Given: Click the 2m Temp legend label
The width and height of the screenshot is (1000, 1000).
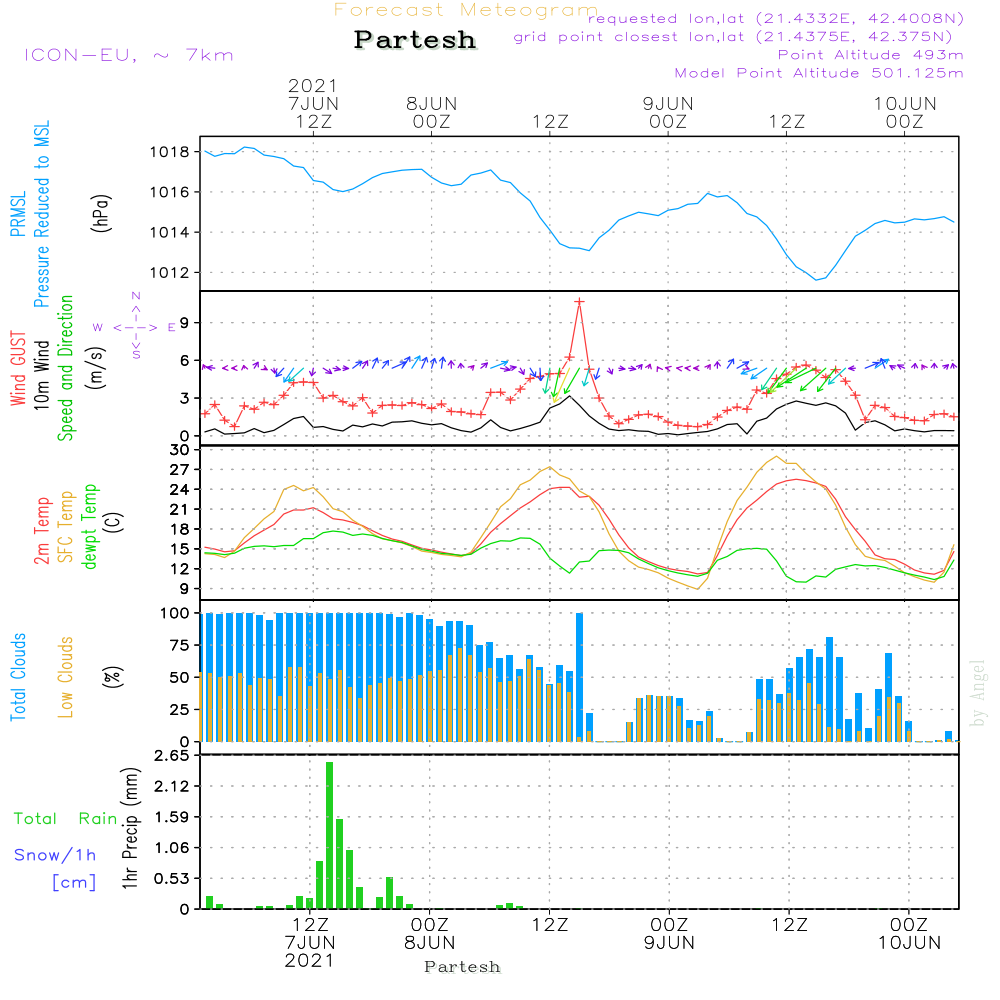Looking at the screenshot, I should (41, 531).
